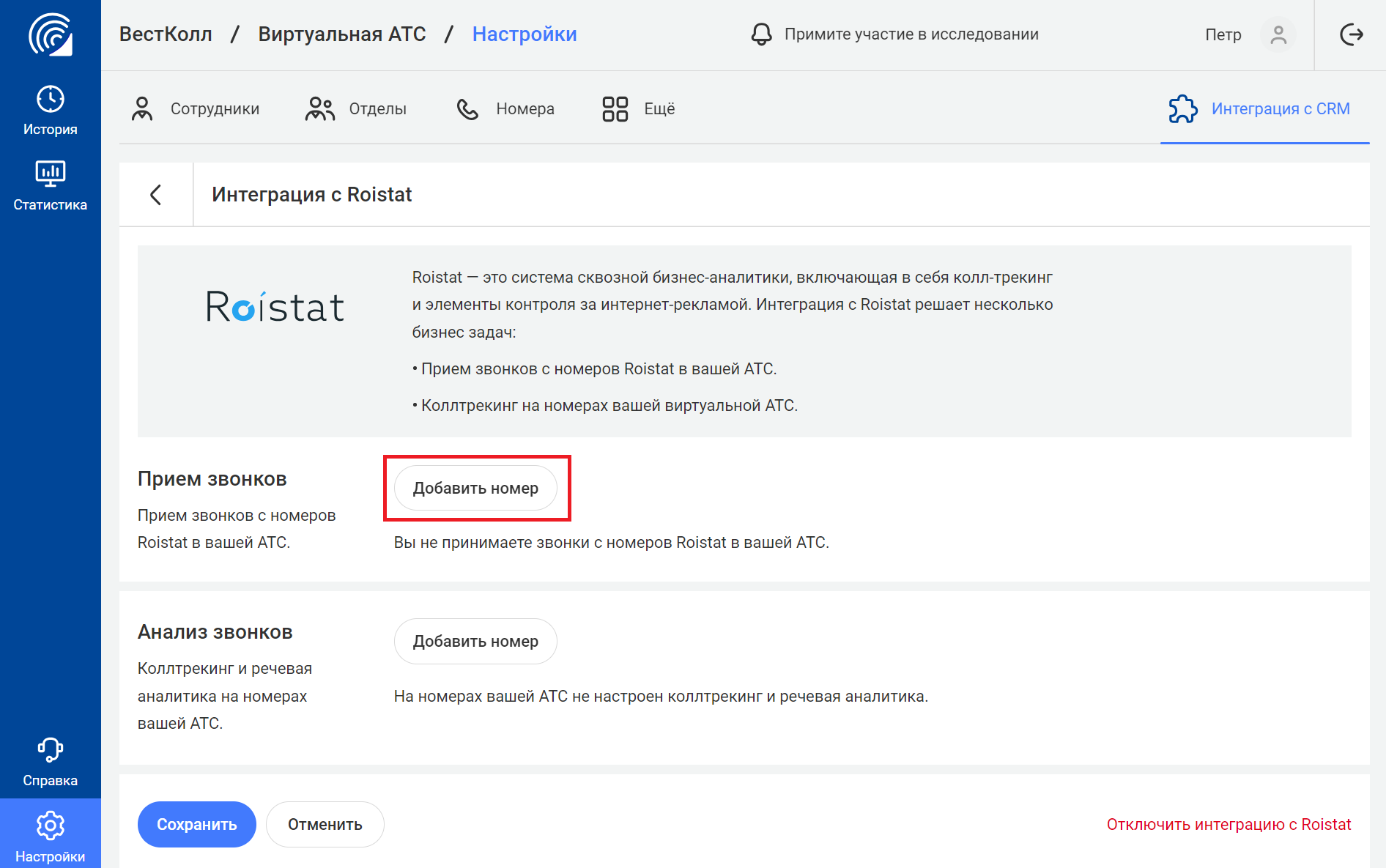Click the Сохранить button
Screen dimensions: 1386x868
tap(197, 824)
